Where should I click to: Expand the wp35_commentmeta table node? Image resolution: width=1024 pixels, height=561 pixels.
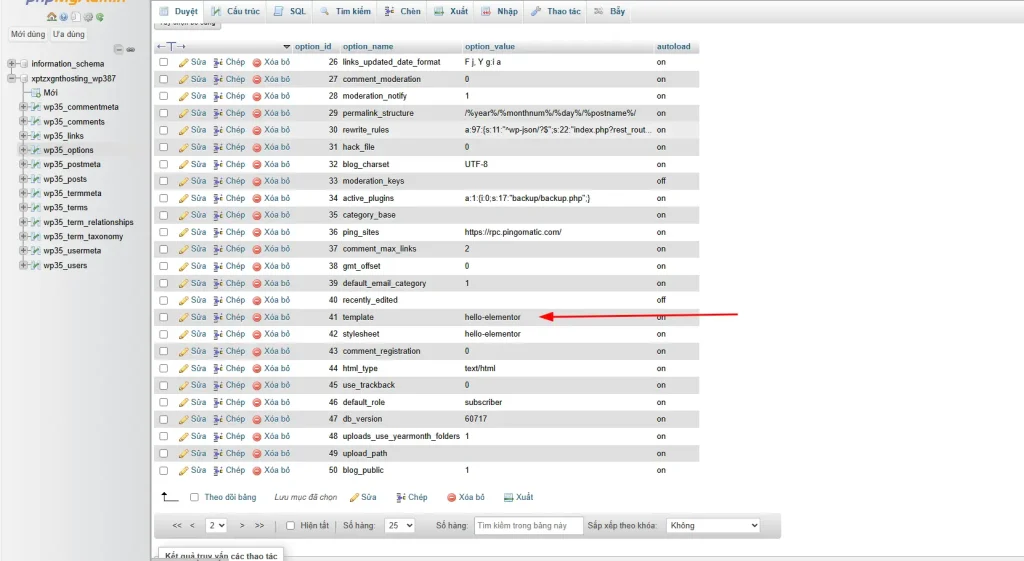tap(24, 107)
